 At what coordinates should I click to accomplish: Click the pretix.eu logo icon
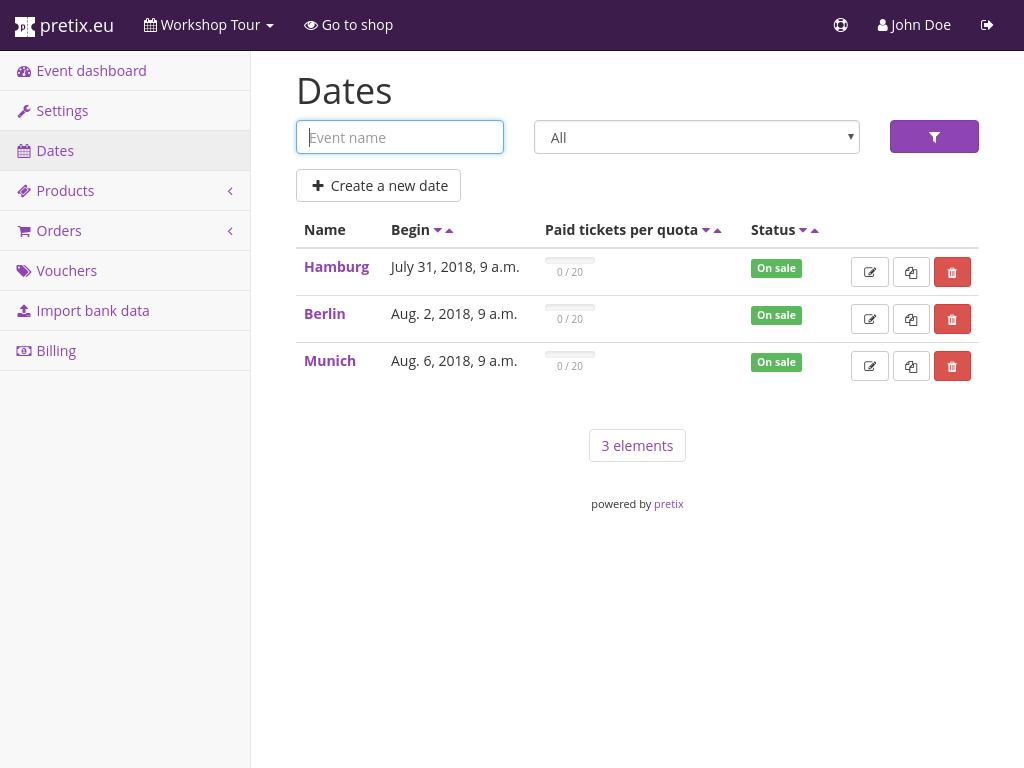(x=25, y=26)
